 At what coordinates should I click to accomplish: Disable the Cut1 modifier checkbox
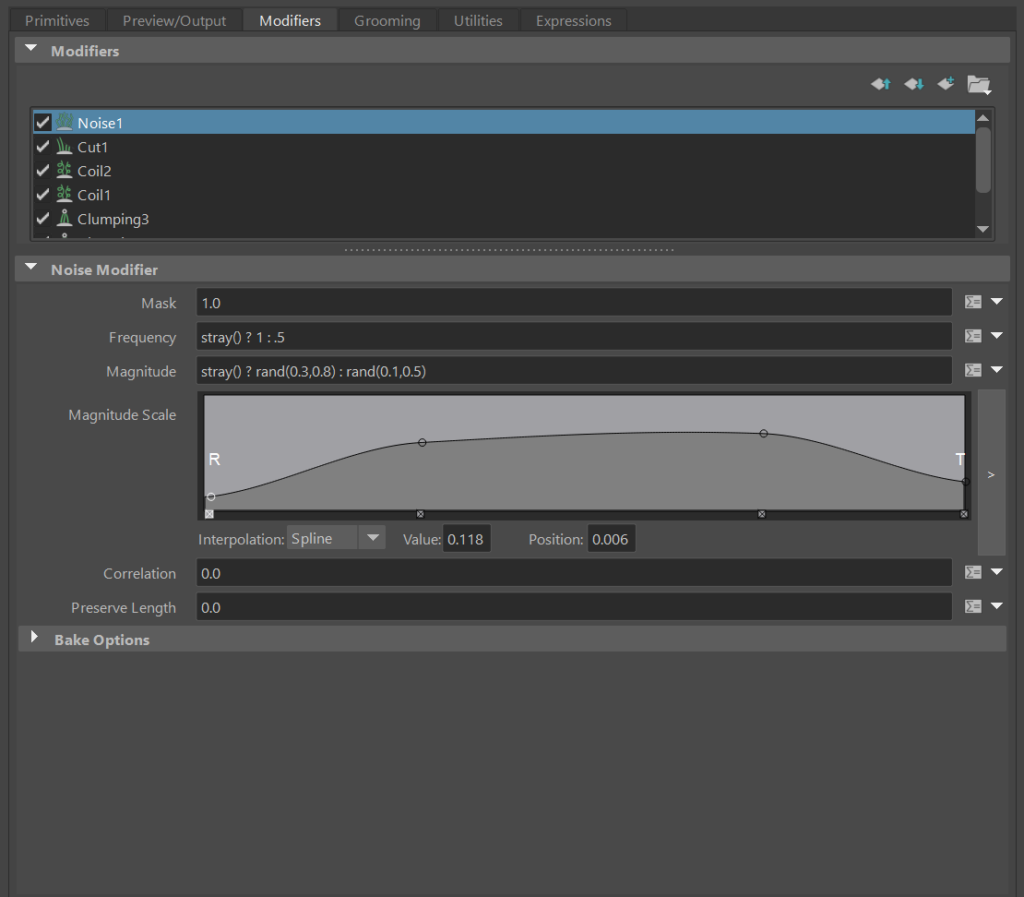click(43, 147)
